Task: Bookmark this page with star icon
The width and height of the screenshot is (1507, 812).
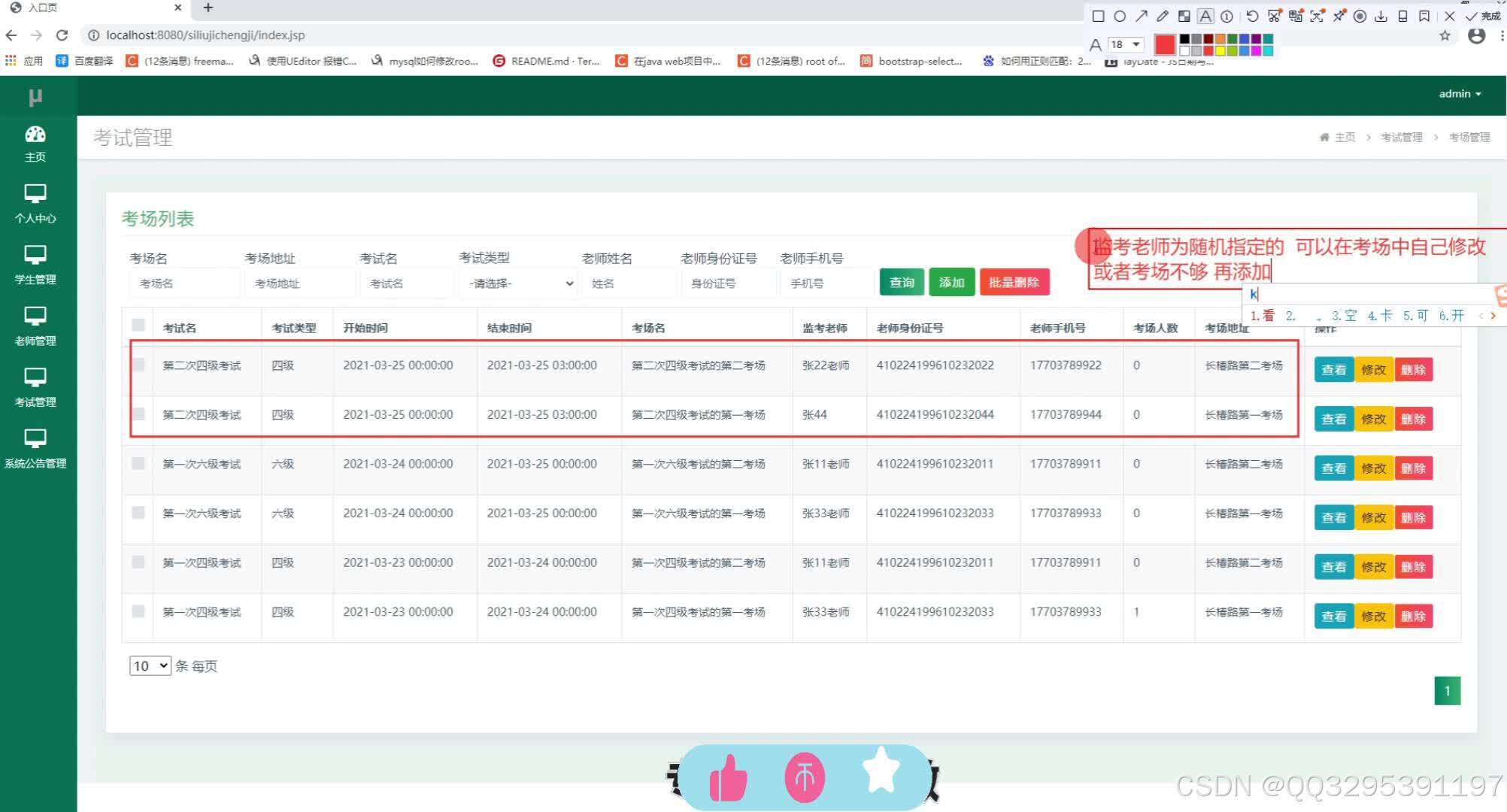Action: [1445, 35]
